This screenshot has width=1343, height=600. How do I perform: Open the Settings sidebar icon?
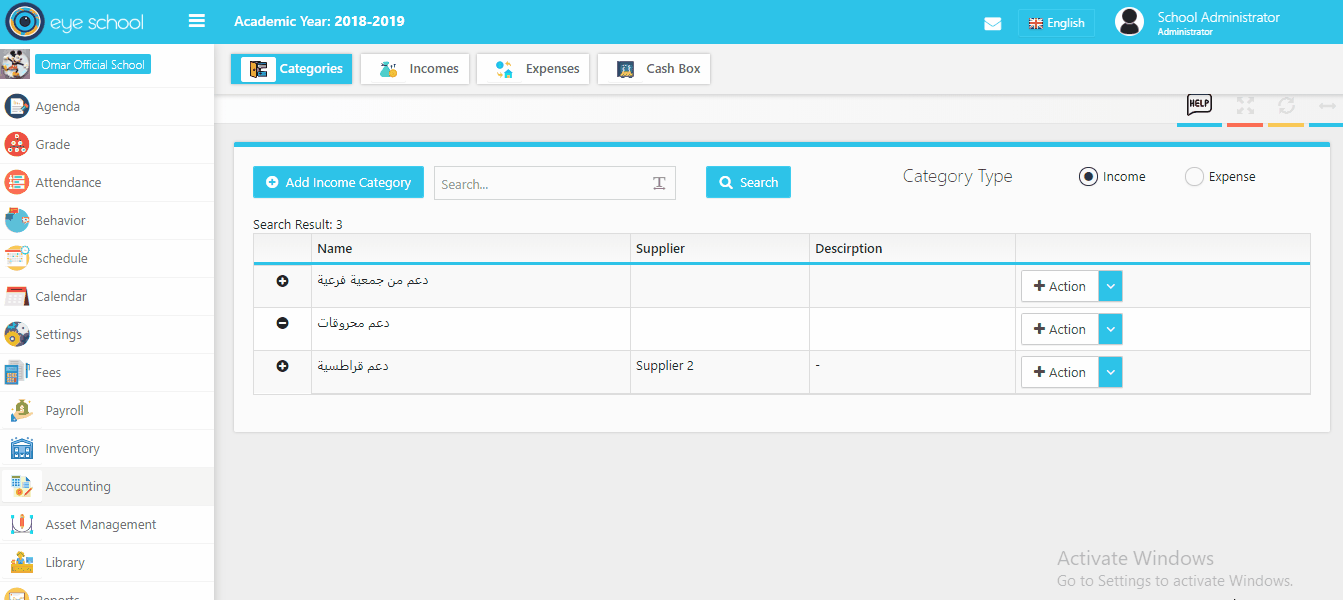(17, 334)
